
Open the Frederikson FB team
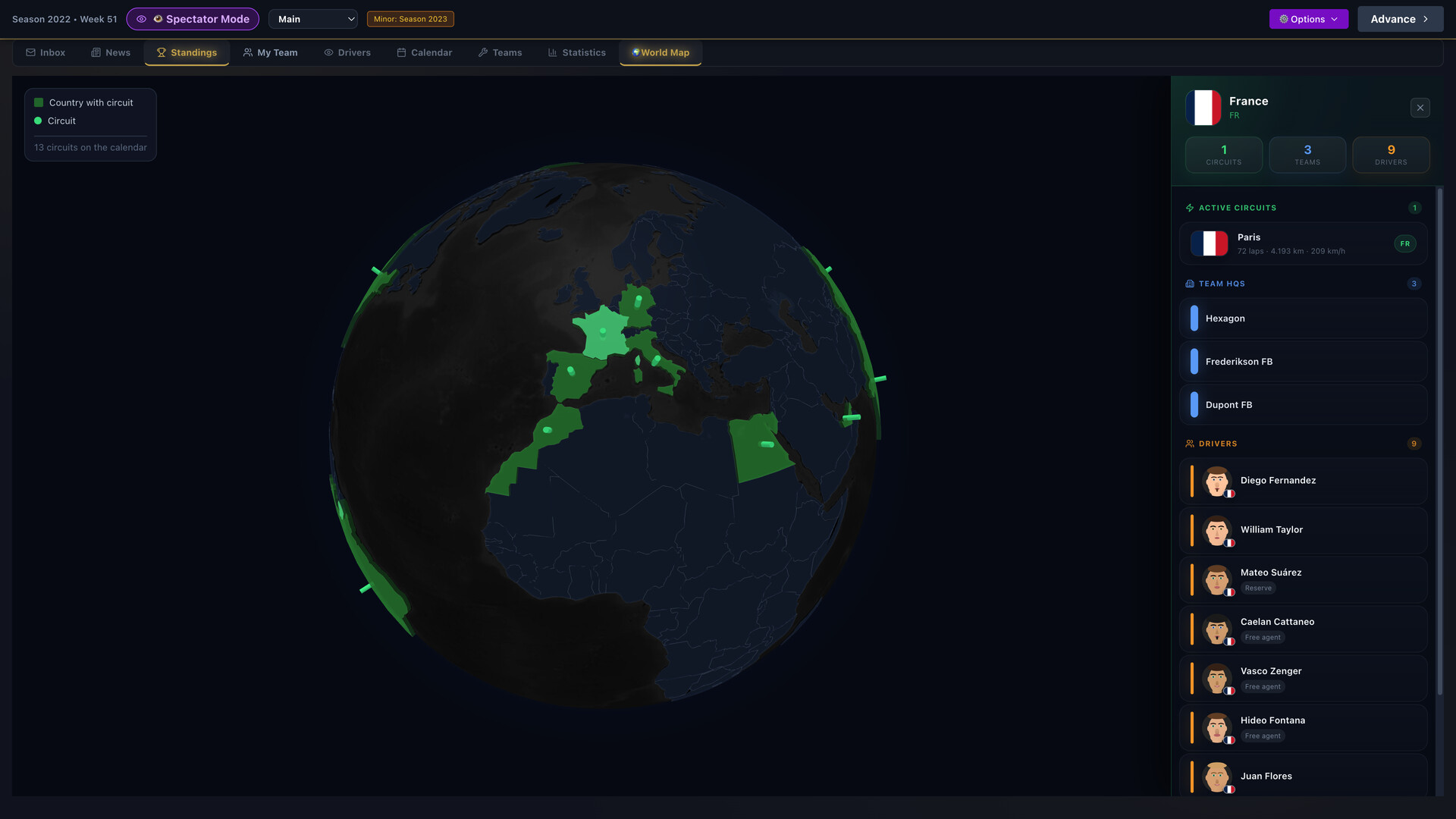tap(1304, 362)
